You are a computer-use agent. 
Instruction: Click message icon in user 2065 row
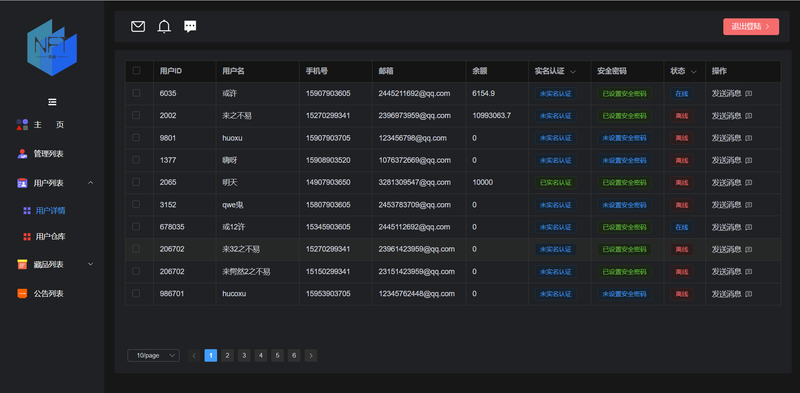[748, 182]
